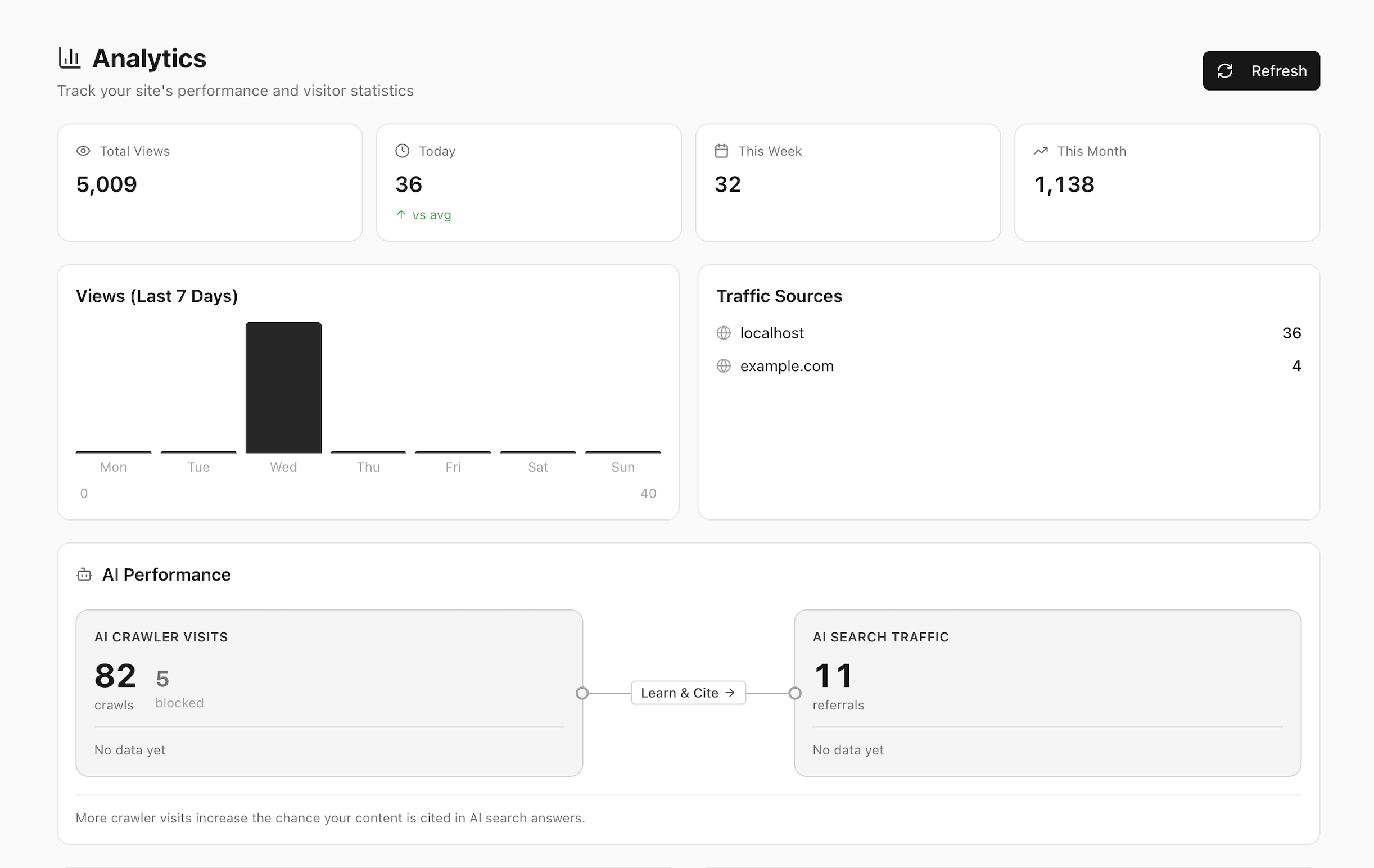Click the chart axis value 40
The height and width of the screenshot is (868, 1374).
click(648, 493)
